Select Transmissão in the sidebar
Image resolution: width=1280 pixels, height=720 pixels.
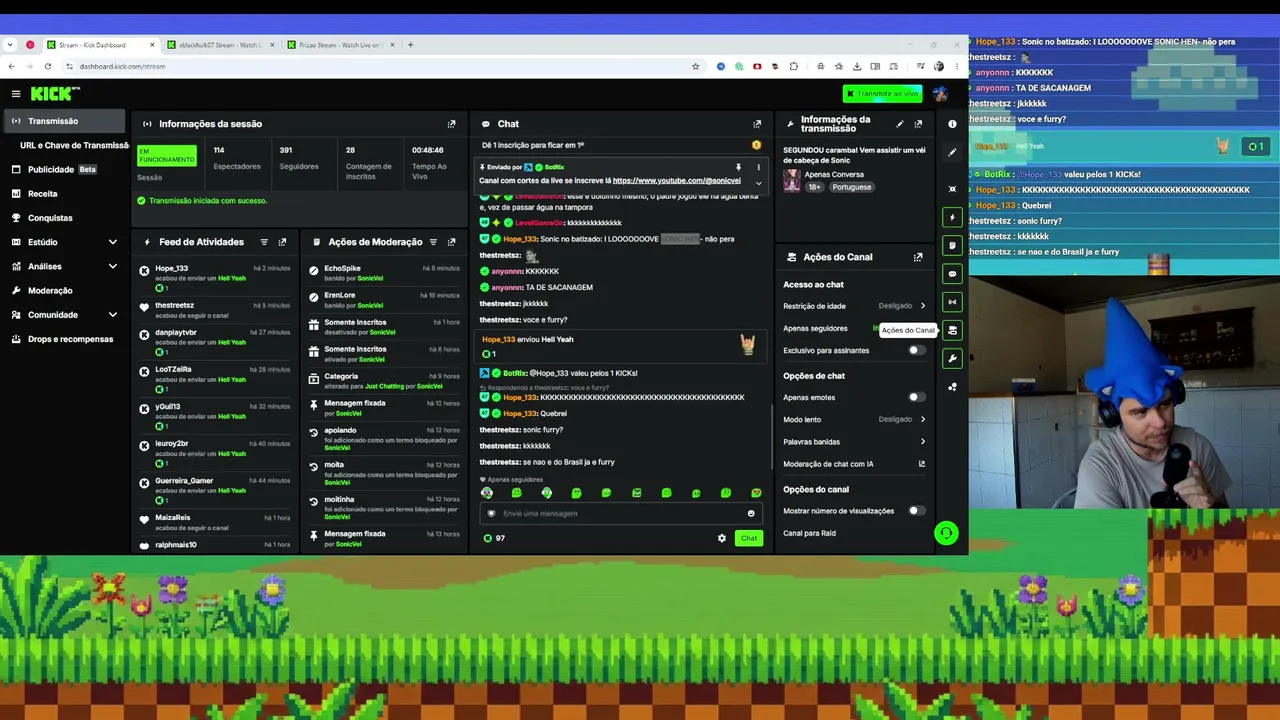pos(64,121)
